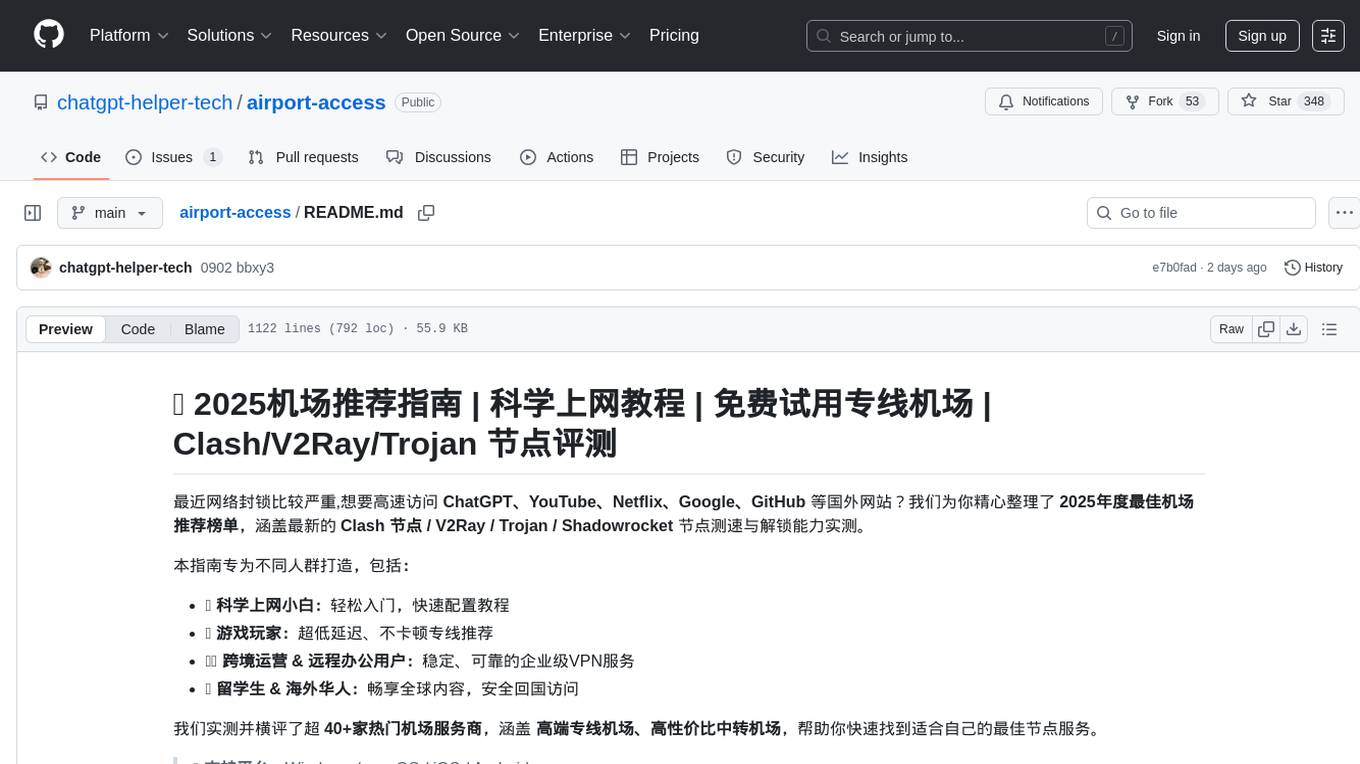Image resolution: width=1360 pixels, height=764 pixels.
Task: Click the Public visibility label
Action: coord(418,102)
